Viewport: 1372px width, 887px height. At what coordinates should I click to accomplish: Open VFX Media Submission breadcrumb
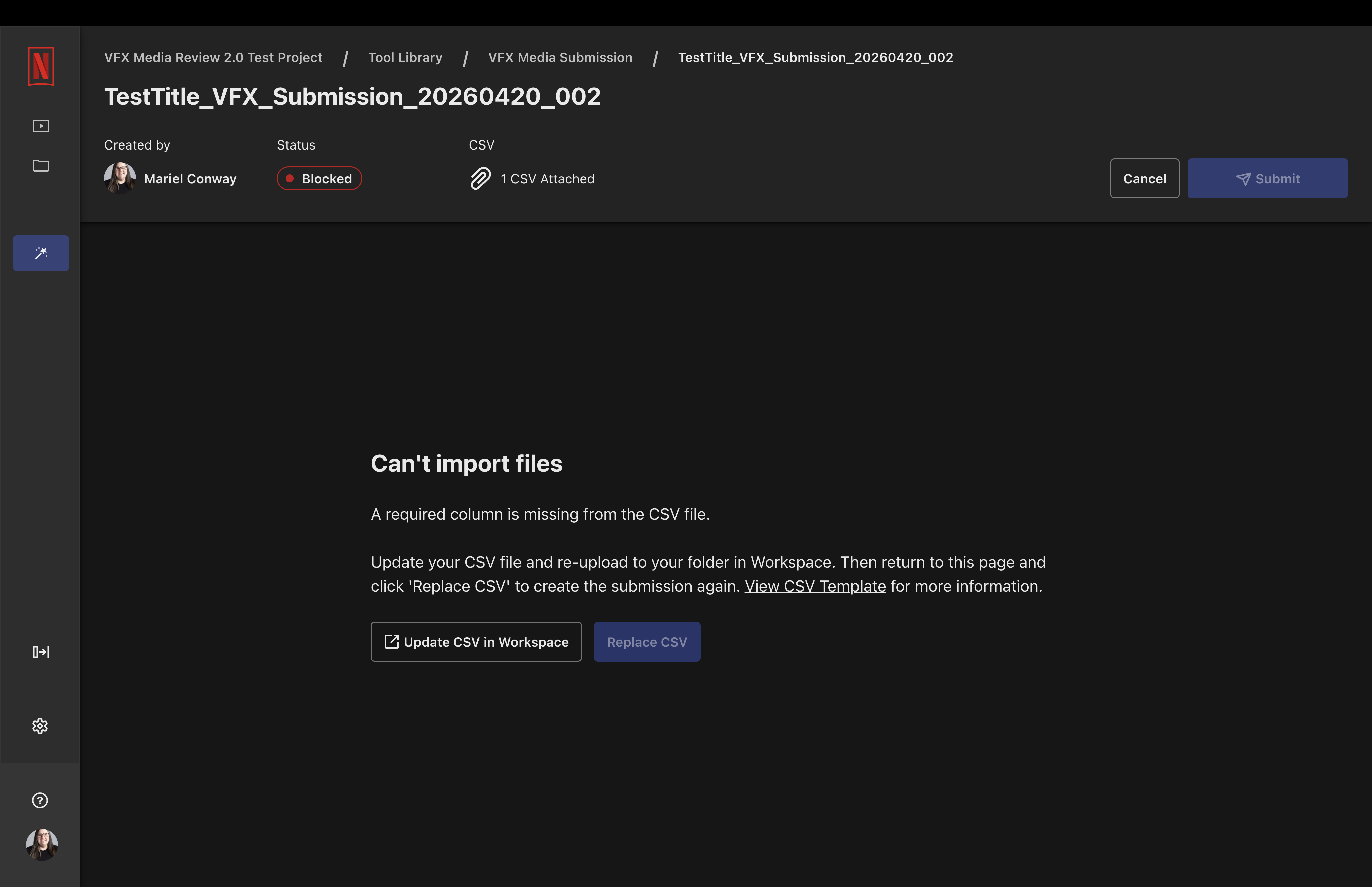560,58
